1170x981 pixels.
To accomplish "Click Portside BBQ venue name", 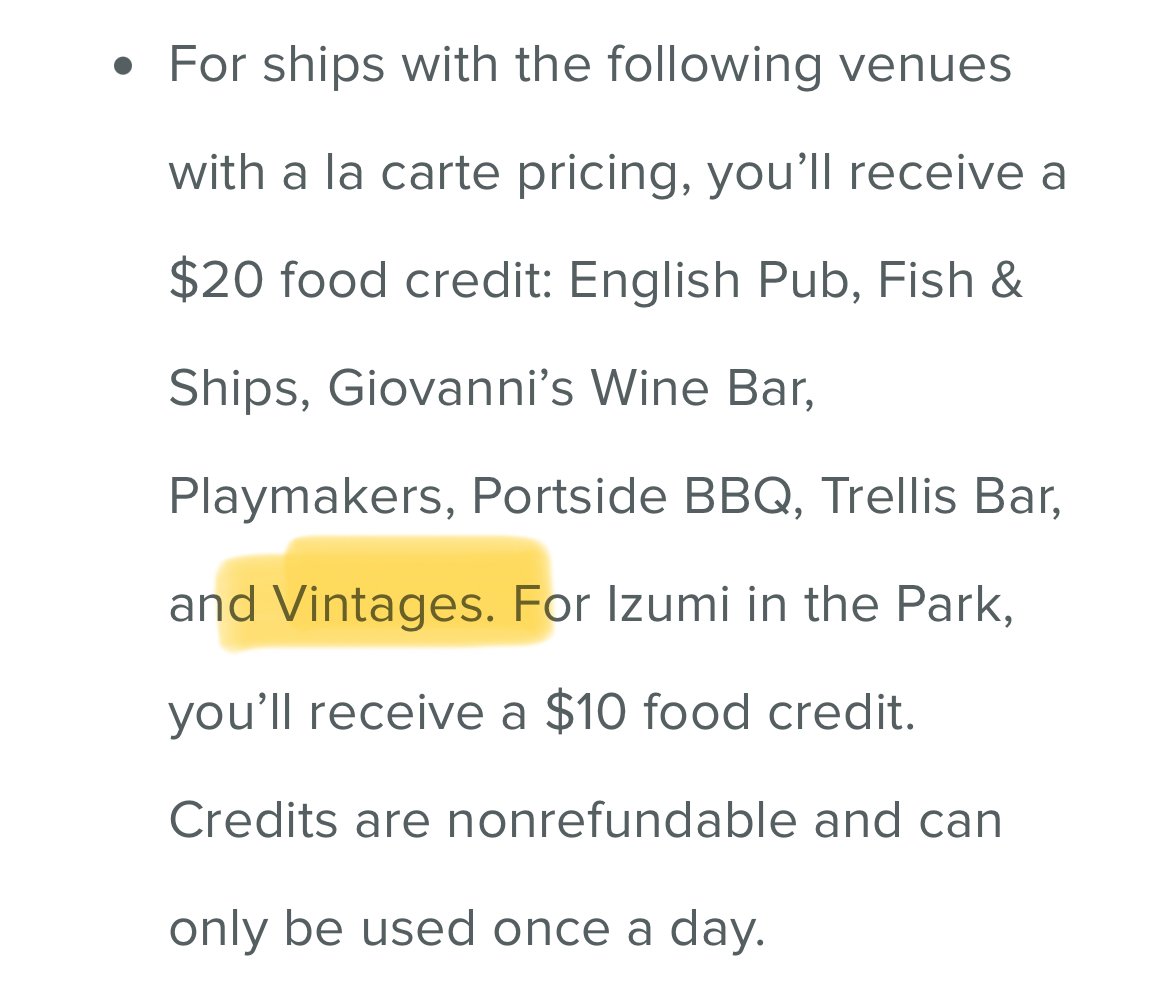I will [638, 497].
